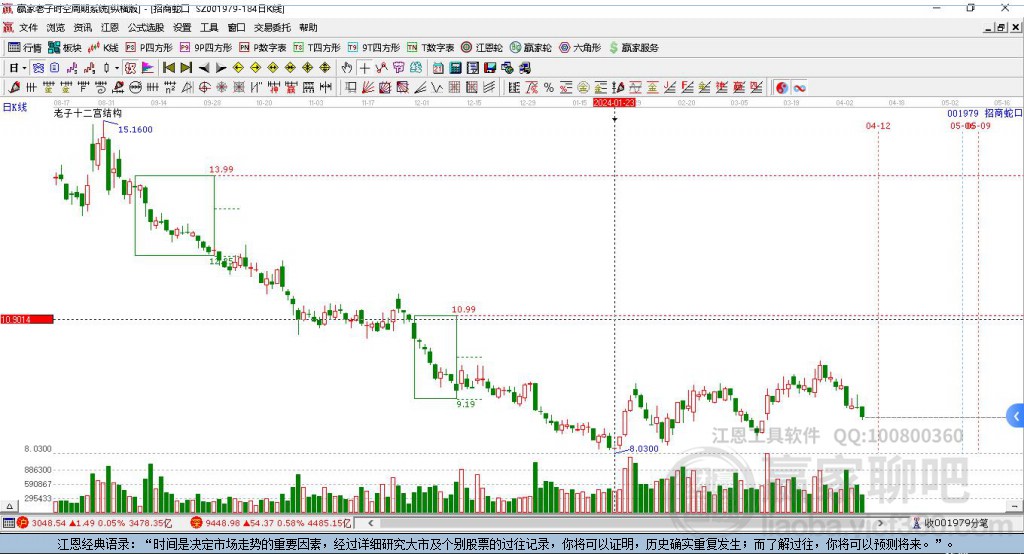1024x554 pixels.
Task: Expand the 日 period dropdown arrow
Action: (x=24, y=68)
